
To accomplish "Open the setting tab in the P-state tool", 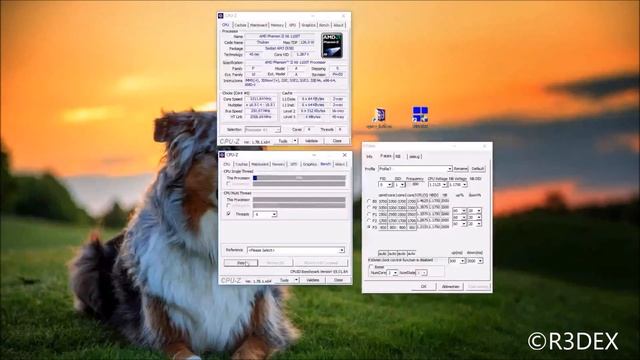I will coord(414,156).
